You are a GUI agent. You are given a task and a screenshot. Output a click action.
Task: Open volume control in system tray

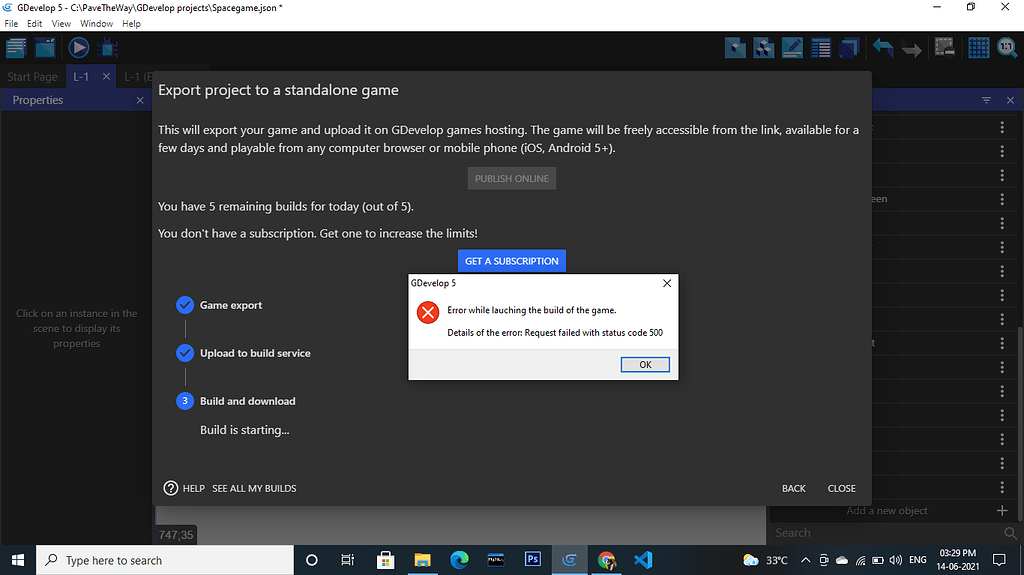pyautogui.click(x=895, y=560)
